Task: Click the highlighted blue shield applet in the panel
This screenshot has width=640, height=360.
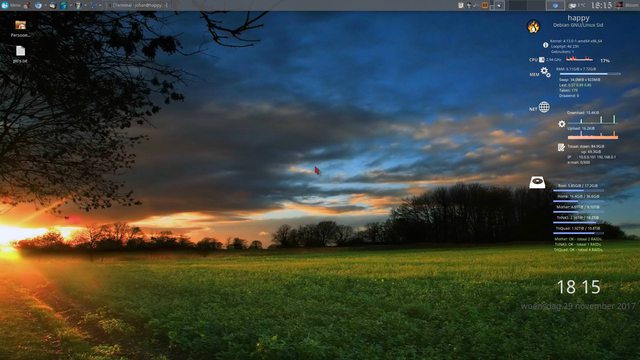Action: [555, 5]
